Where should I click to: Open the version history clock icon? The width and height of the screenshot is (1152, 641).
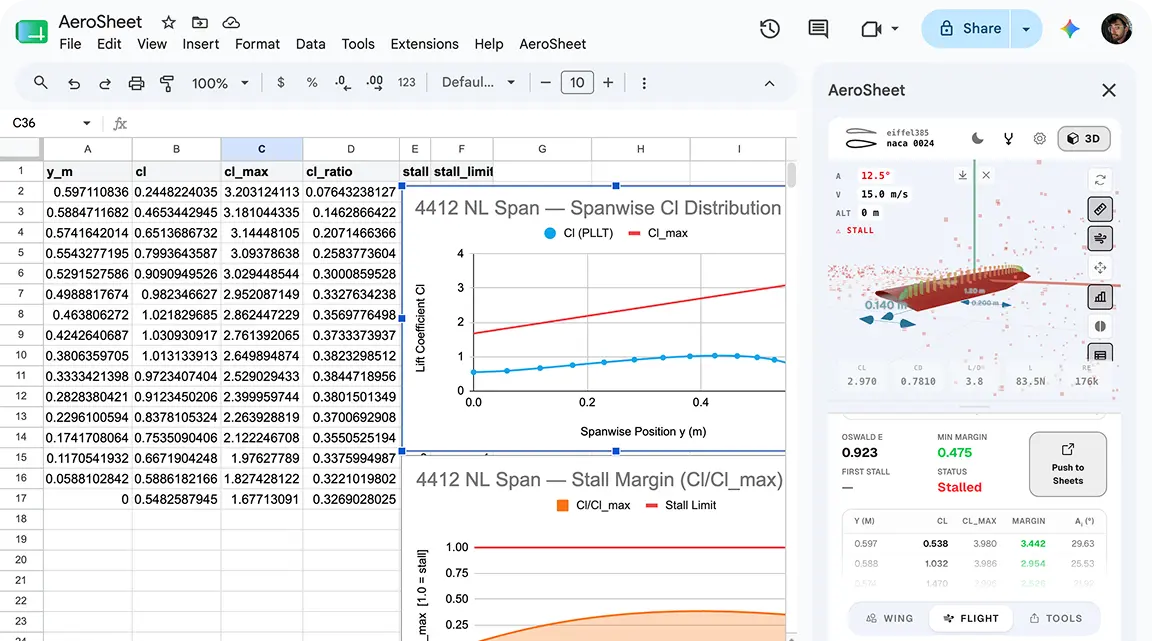(x=769, y=29)
